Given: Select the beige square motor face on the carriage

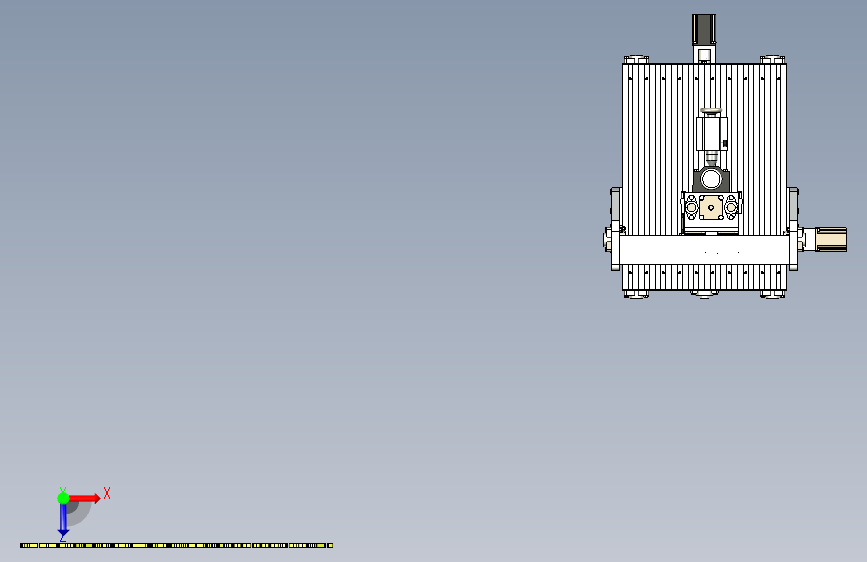Looking at the screenshot, I should tap(711, 207).
